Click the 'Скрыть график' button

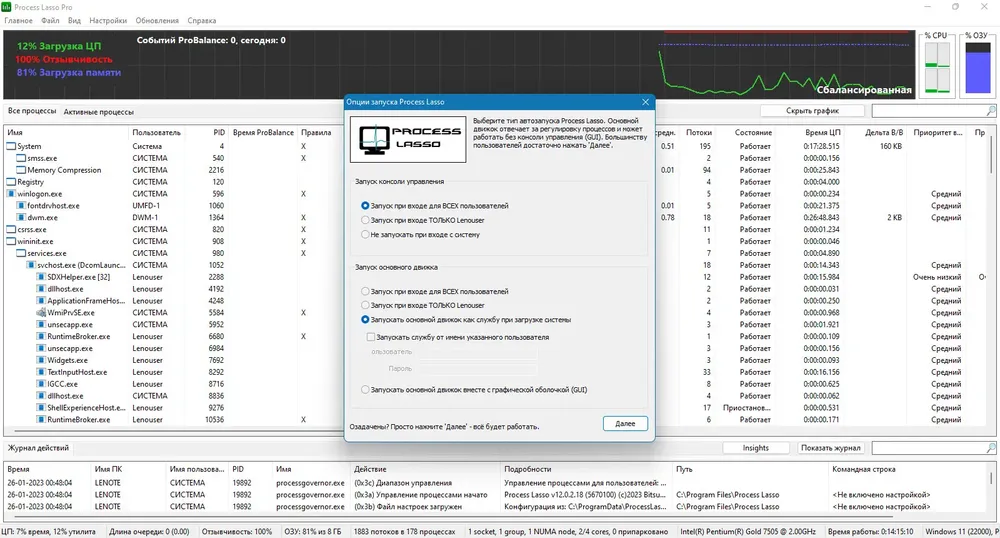[811, 111]
